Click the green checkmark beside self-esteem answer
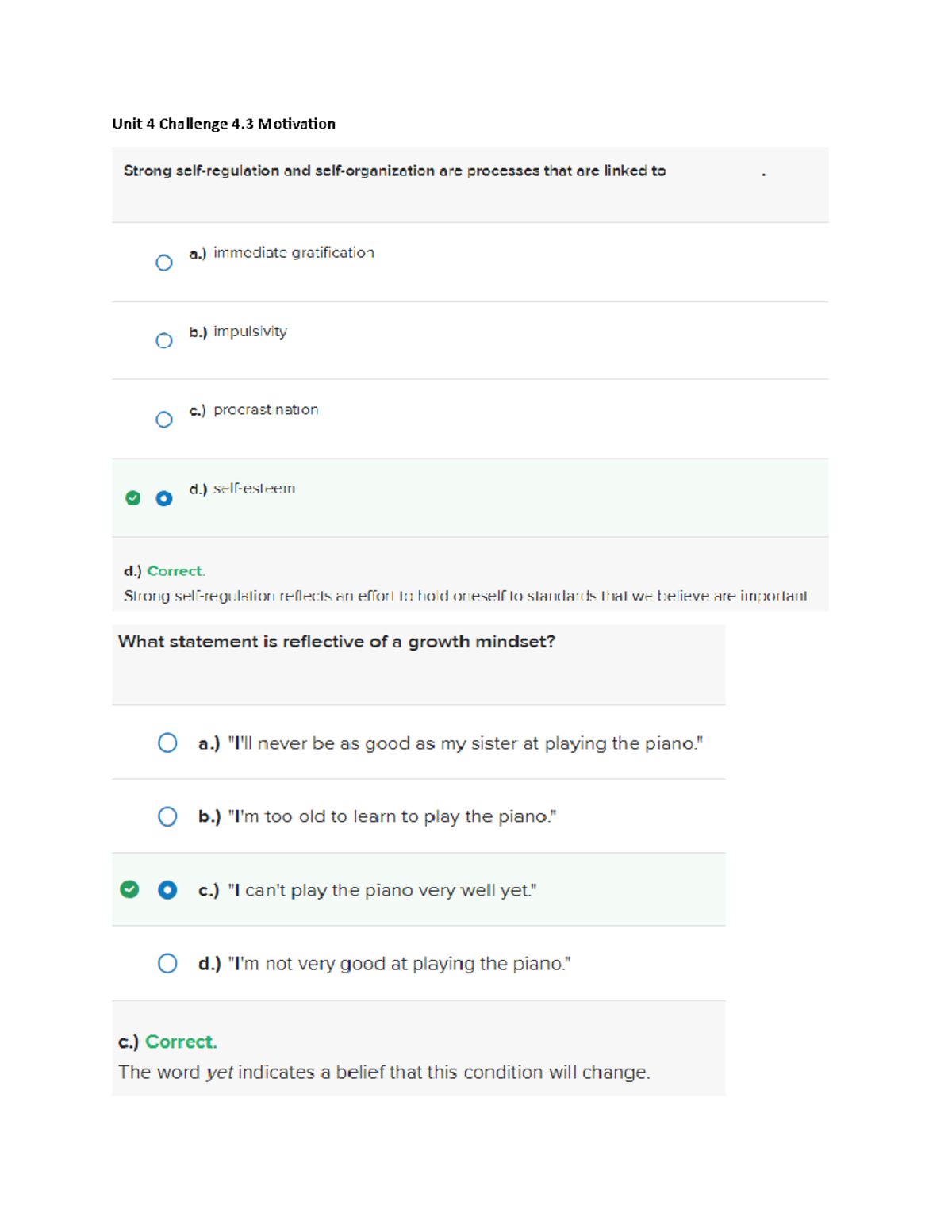 [x=132, y=498]
